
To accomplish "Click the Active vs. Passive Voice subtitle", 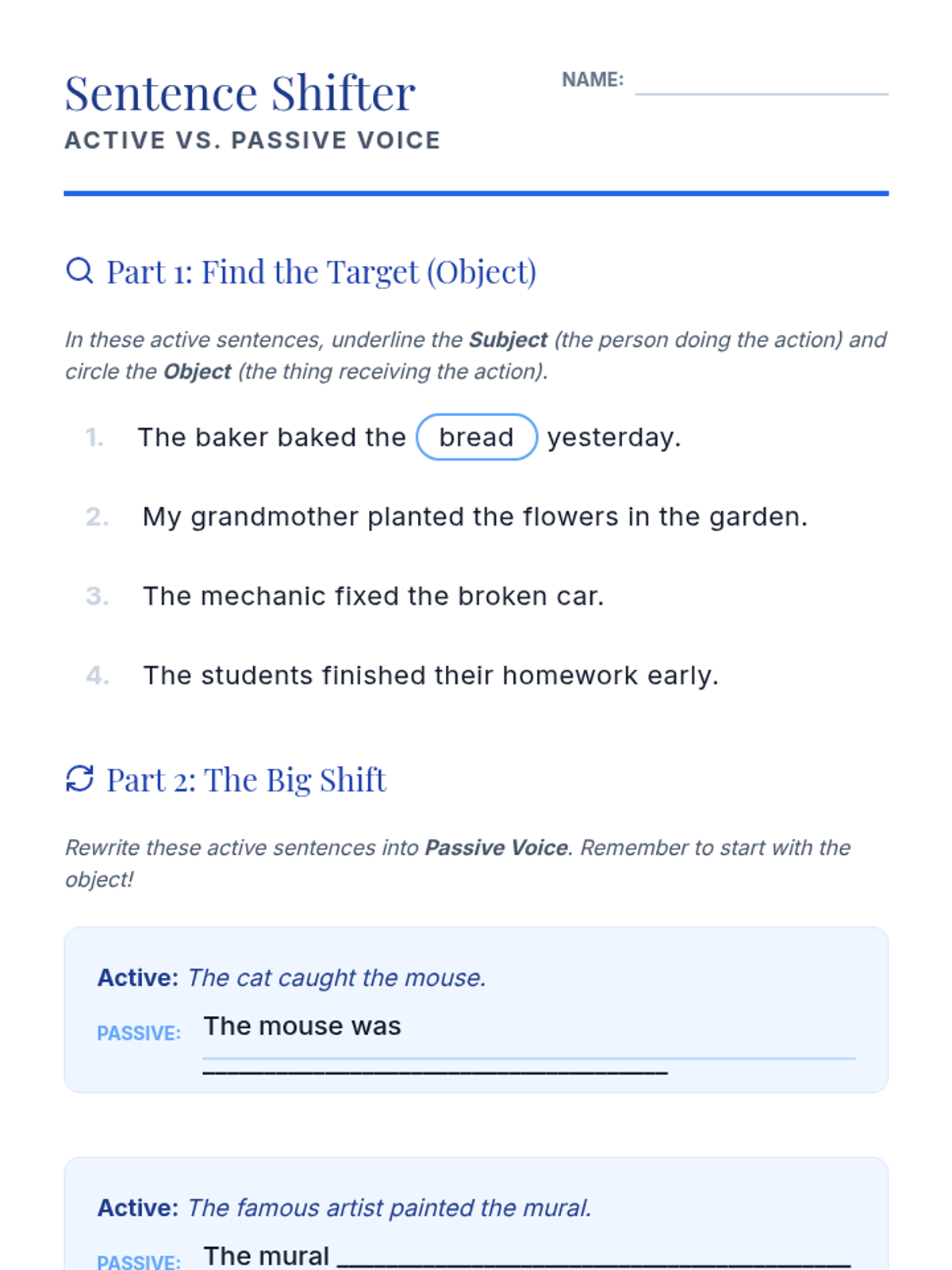I will tap(252, 140).
